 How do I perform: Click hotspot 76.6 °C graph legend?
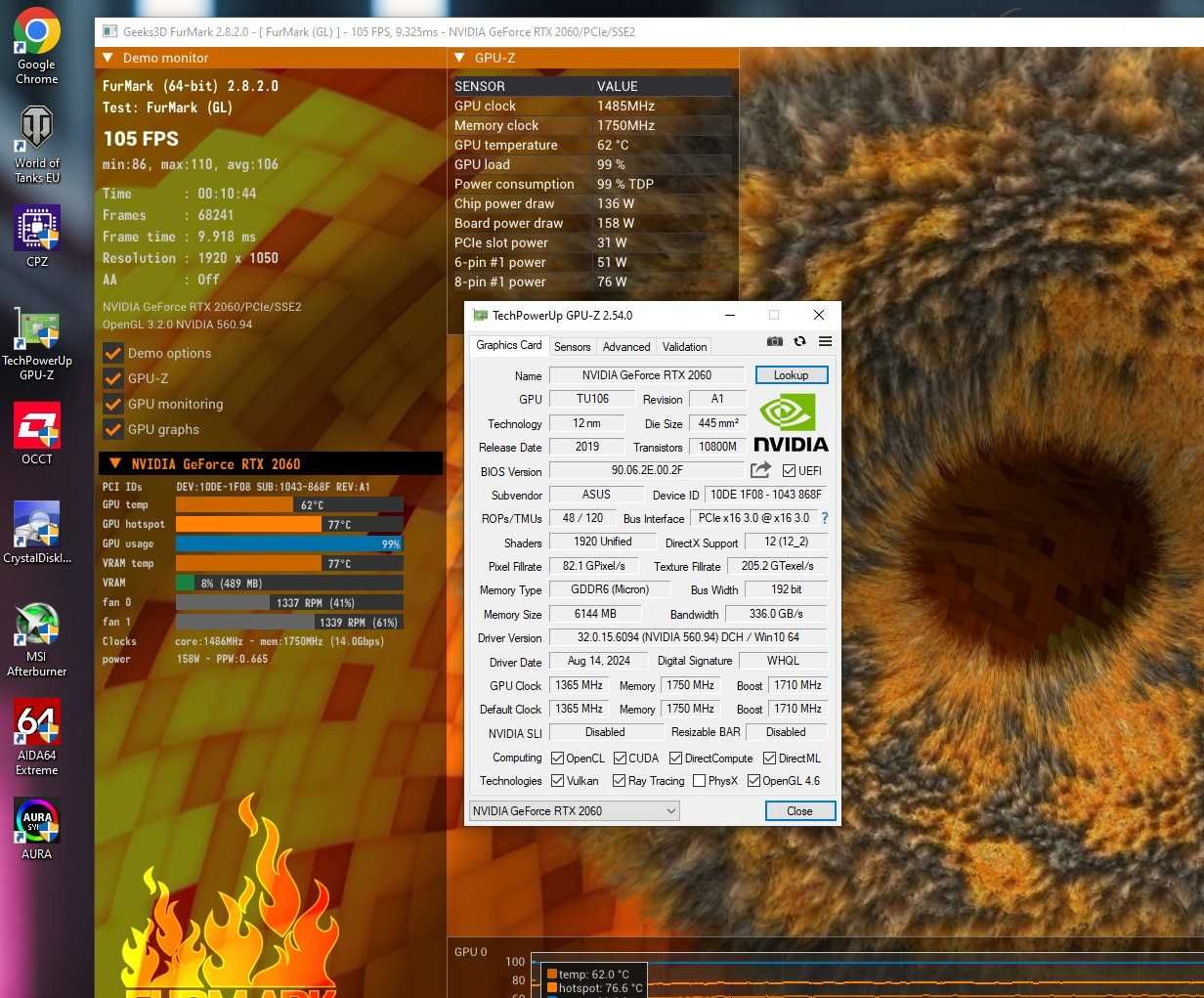coord(595,988)
